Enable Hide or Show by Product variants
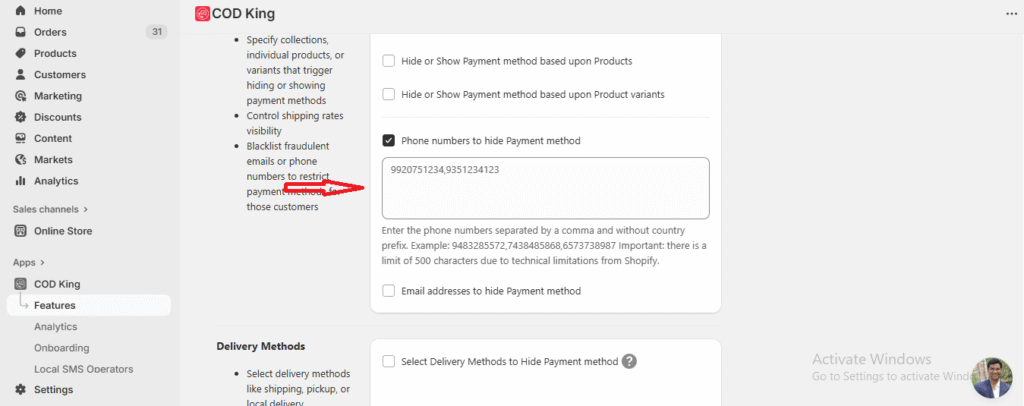 [389, 94]
